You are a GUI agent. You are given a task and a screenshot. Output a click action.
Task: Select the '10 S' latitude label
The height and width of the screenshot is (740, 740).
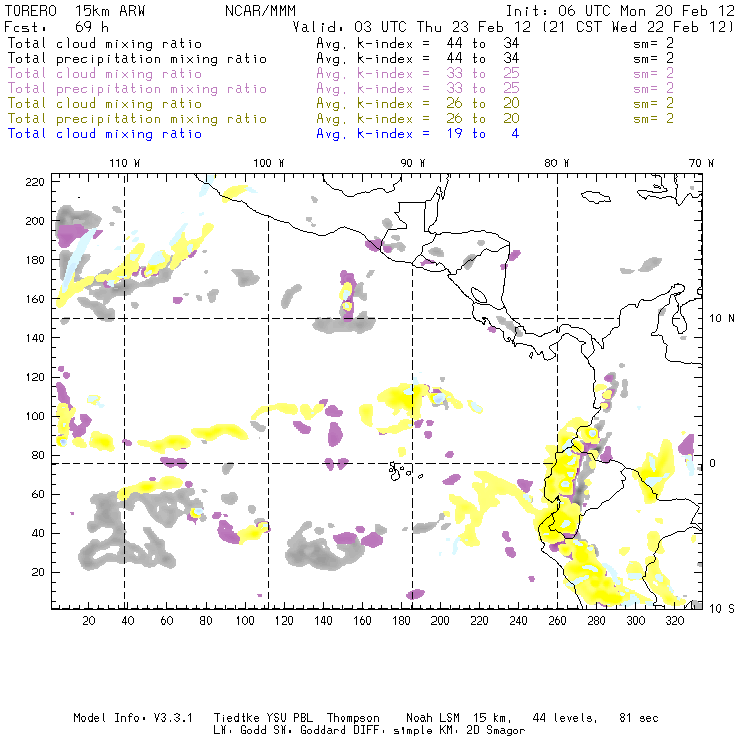coord(722,609)
